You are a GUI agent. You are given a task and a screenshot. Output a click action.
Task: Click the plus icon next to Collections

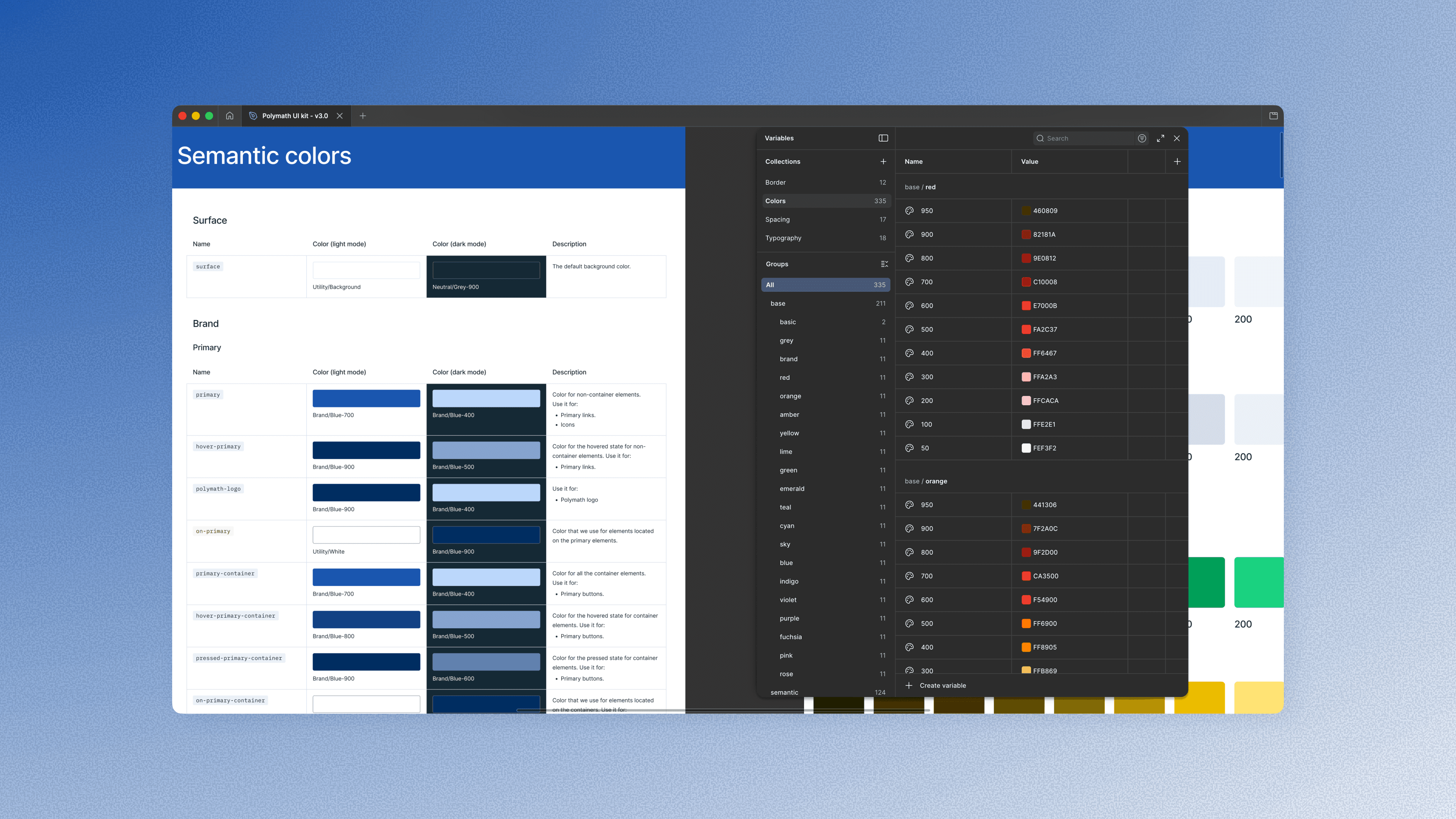point(883,162)
